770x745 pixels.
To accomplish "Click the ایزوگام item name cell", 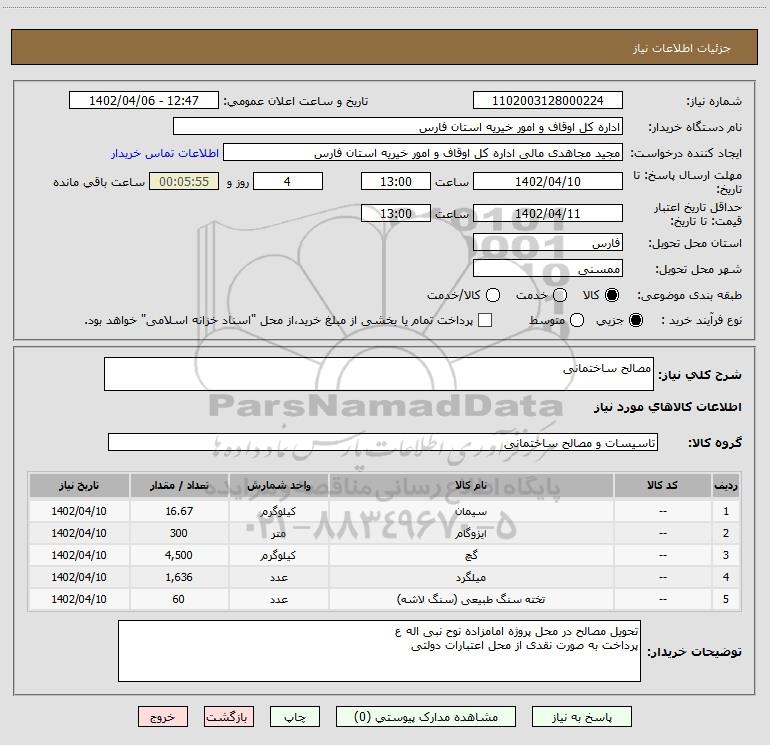I will (471, 533).
